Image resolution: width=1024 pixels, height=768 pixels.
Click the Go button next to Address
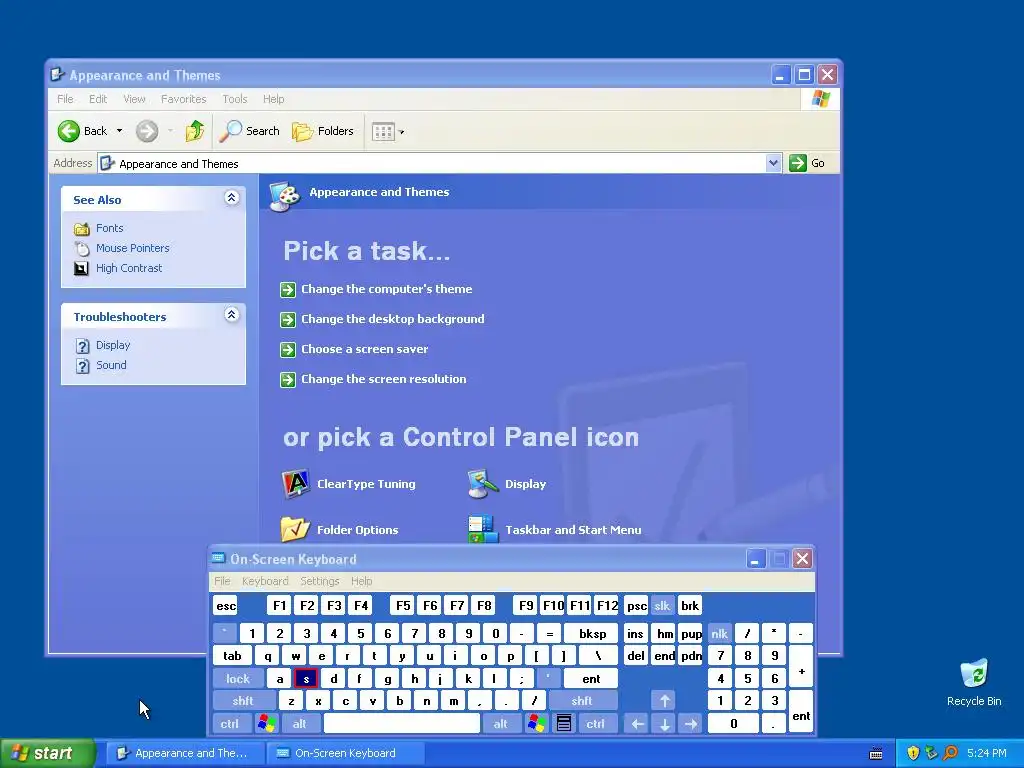click(x=807, y=163)
